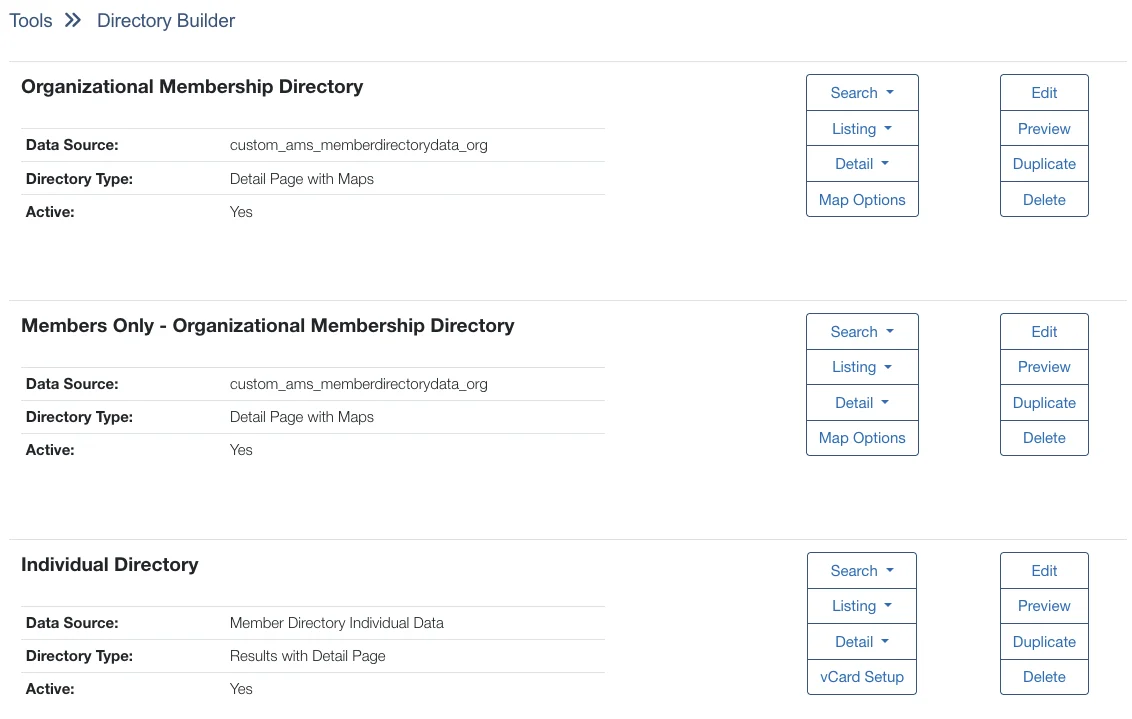Viewport: 1132px width, 719px height.
Task: Click Map Options for Organizational Membership Directory
Action: point(861,199)
